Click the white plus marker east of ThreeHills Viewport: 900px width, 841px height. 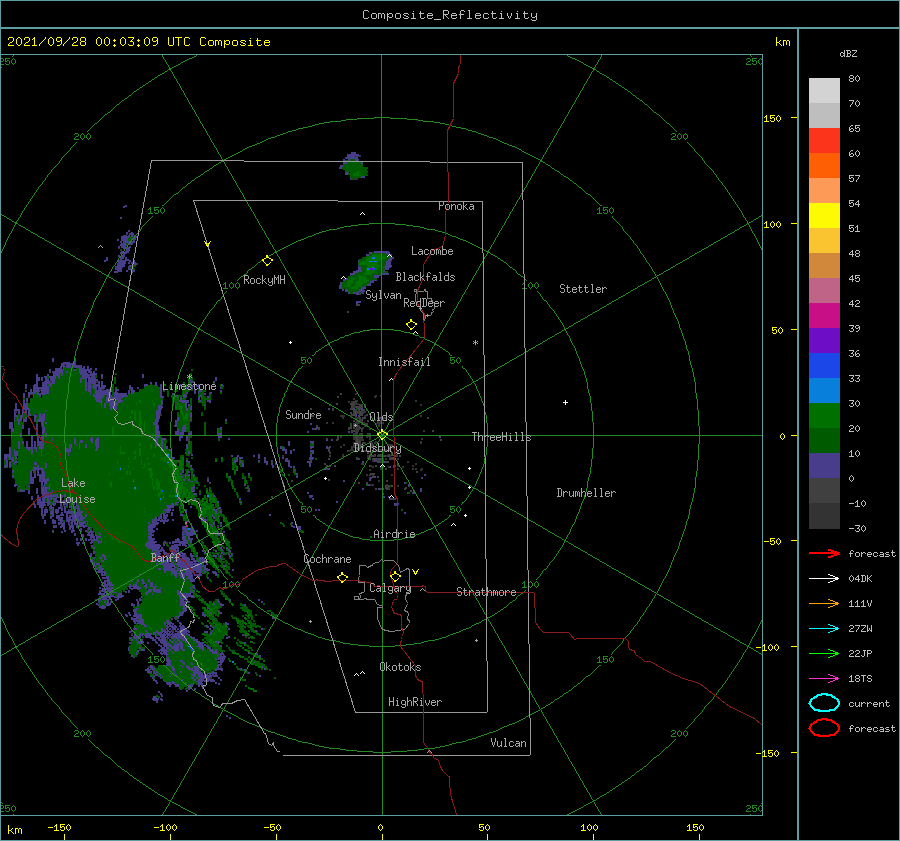(565, 402)
